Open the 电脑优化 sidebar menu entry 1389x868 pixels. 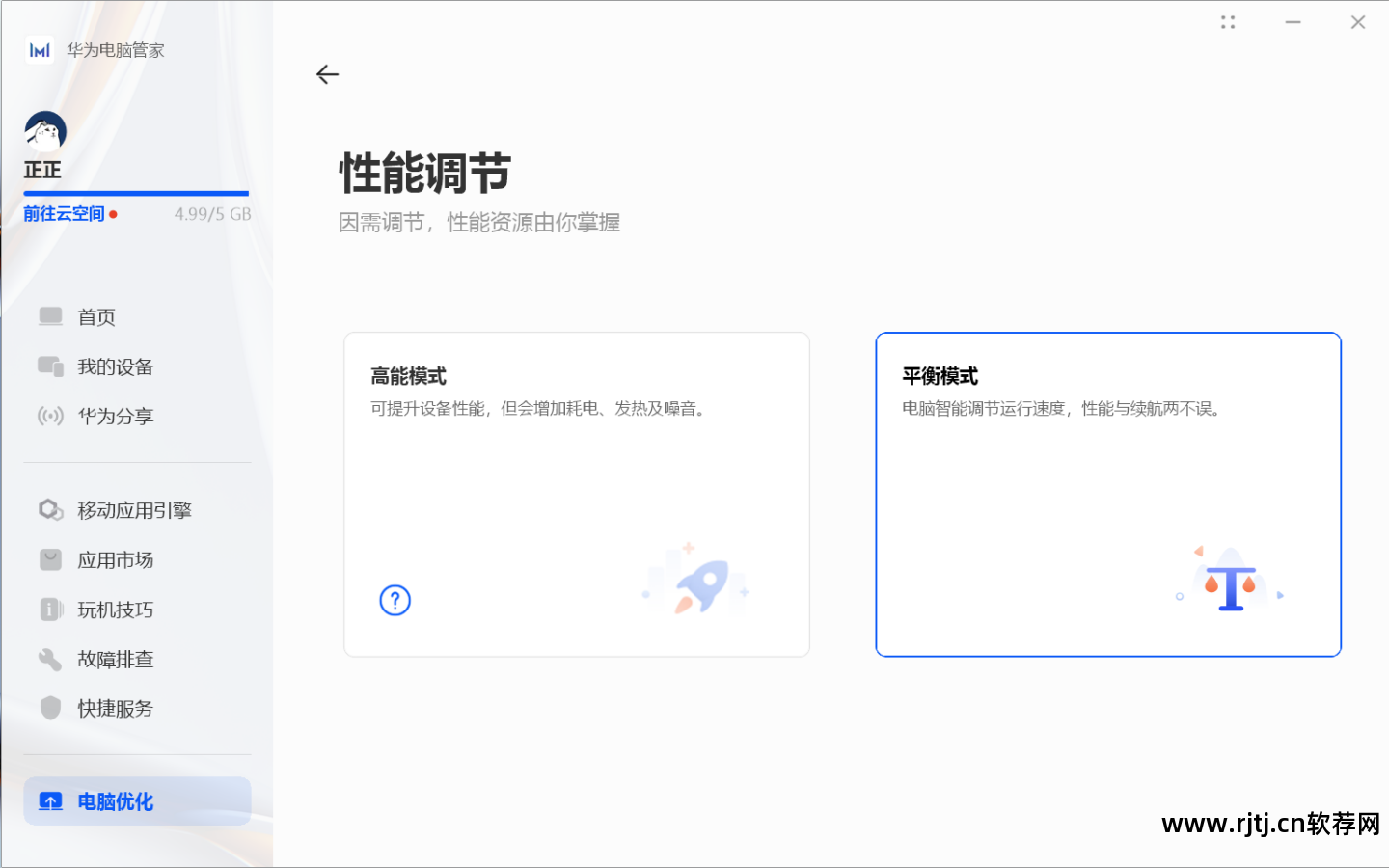tap(115, 801)
